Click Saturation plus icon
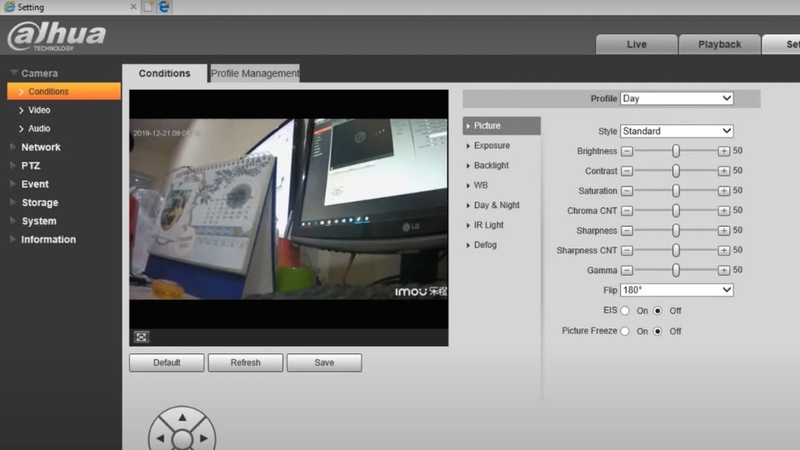Screen dimensions: 800x450 [x=723, y=191]
